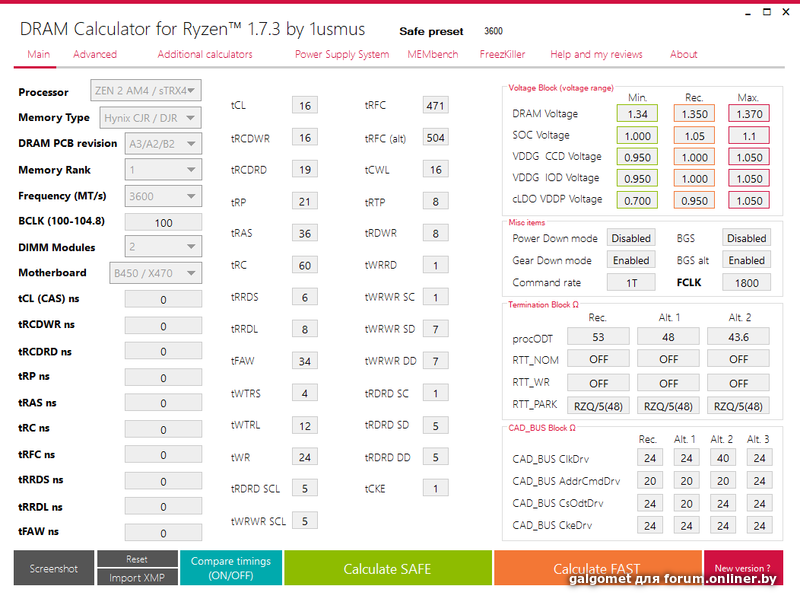Open the About tab
The image size is (800, 602).
[684, 55]
